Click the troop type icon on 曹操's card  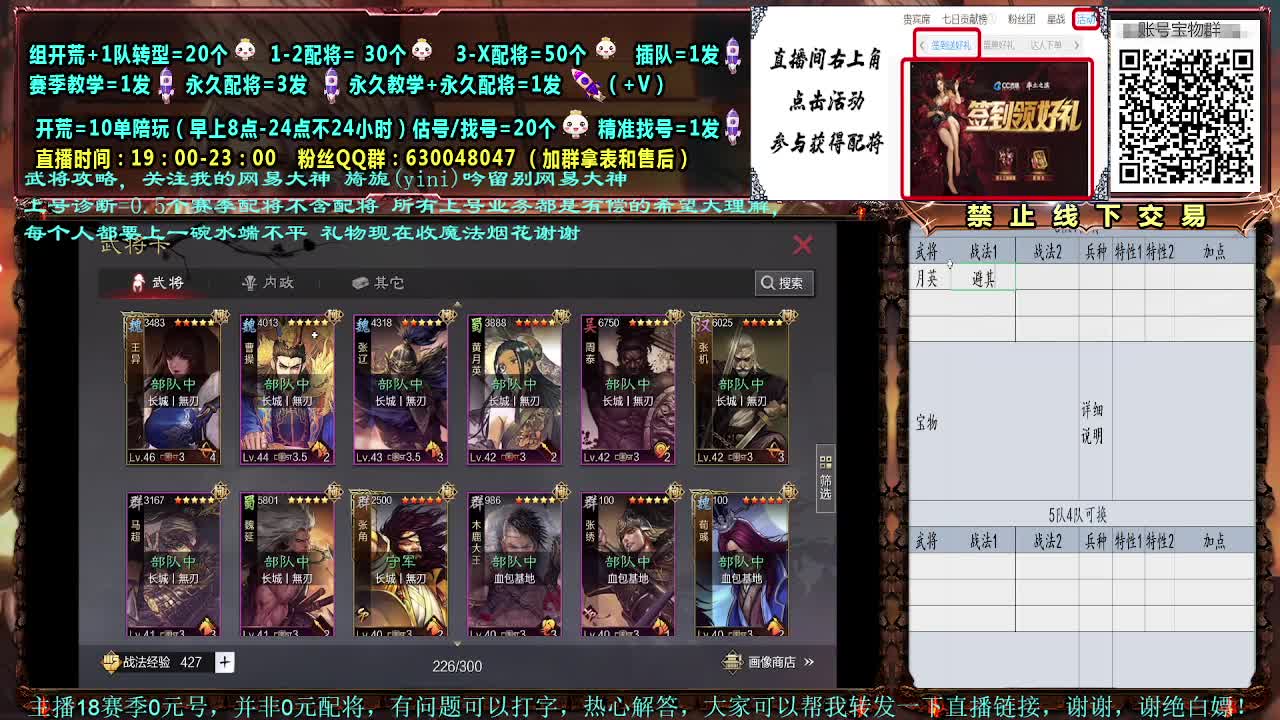(x=319, y=451)
